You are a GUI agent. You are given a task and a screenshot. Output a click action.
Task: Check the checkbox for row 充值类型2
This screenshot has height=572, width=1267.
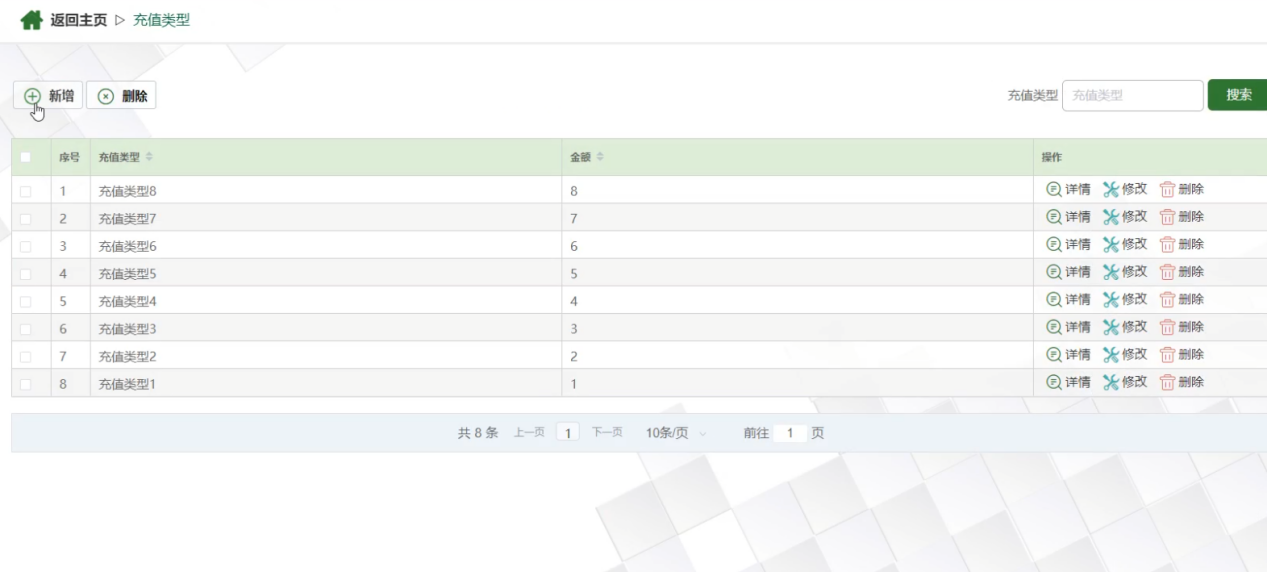(26, 356)
